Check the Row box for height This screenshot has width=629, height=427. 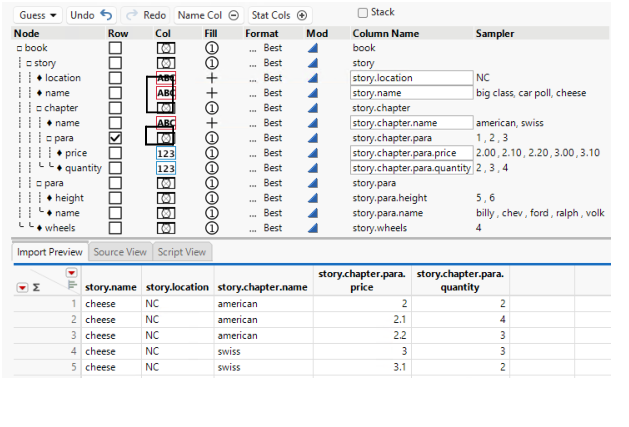tap(115, 198)
